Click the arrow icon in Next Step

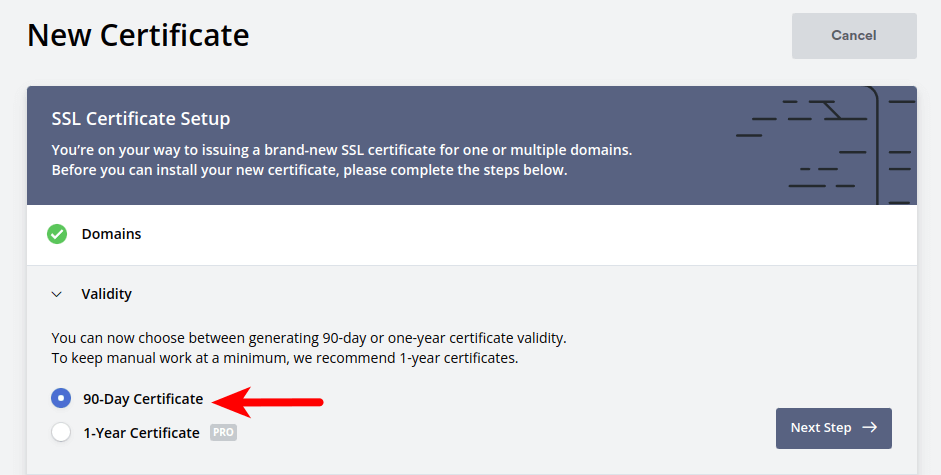[x=870, y=428]
